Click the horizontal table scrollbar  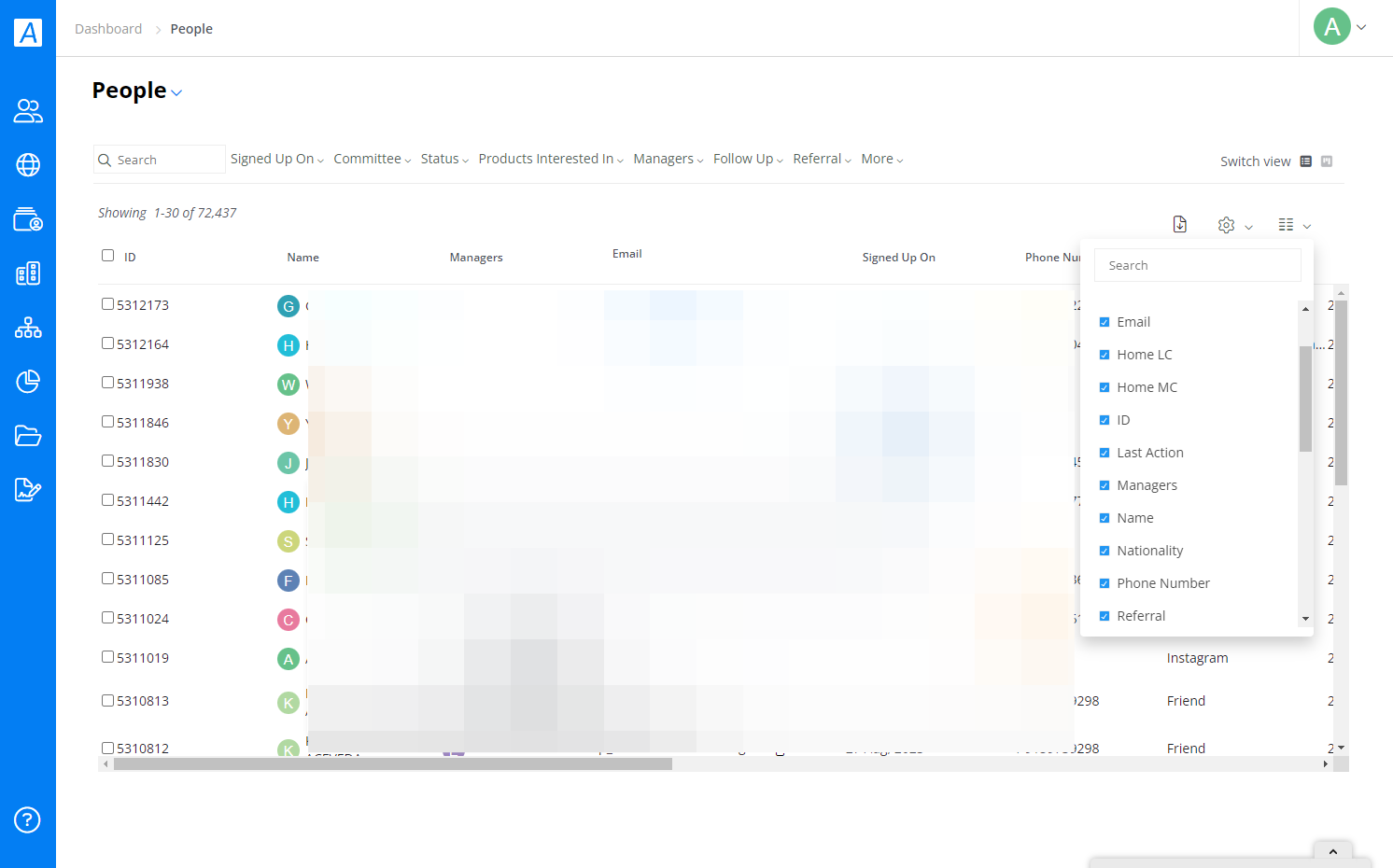tap(393, 763)
